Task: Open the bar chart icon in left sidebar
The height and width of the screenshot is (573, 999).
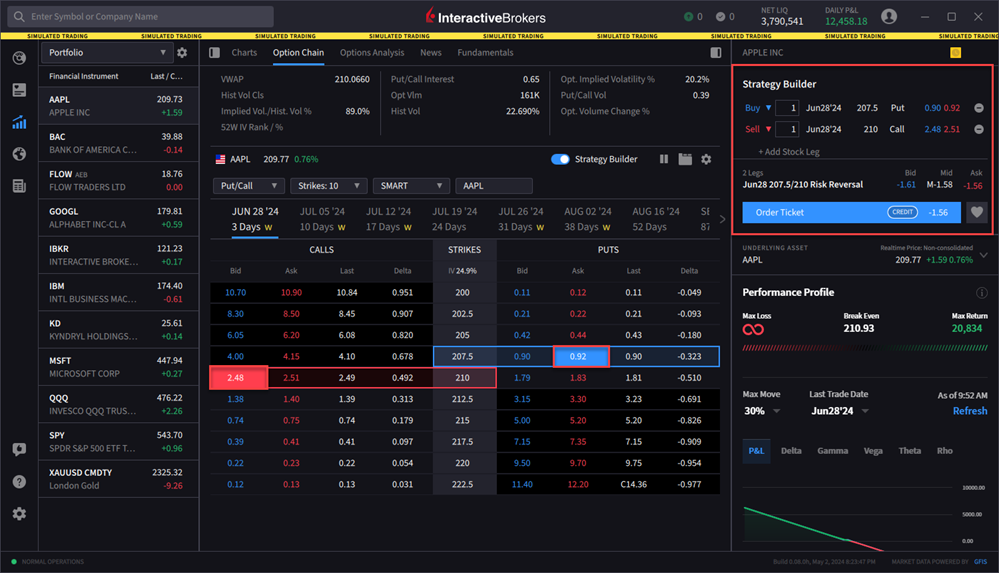Action: point(19,122)
